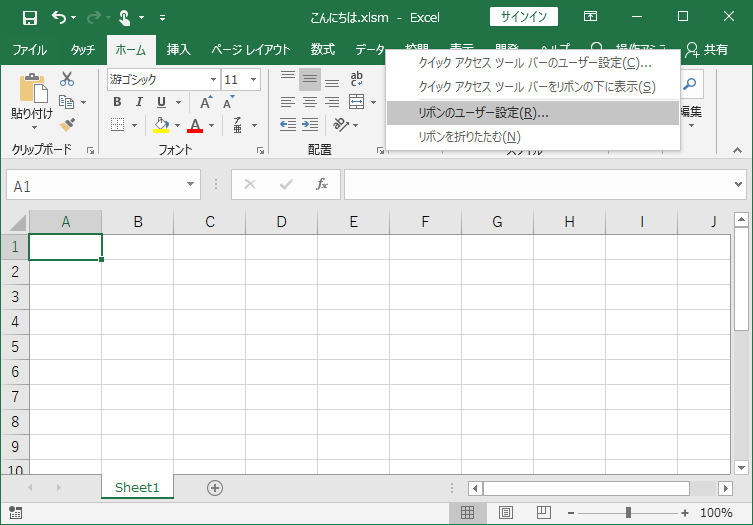The width and height of the screenshot is (753, 525).
Task: Collapse the ribbon with the arrow
Action: [x=737, y=150]
